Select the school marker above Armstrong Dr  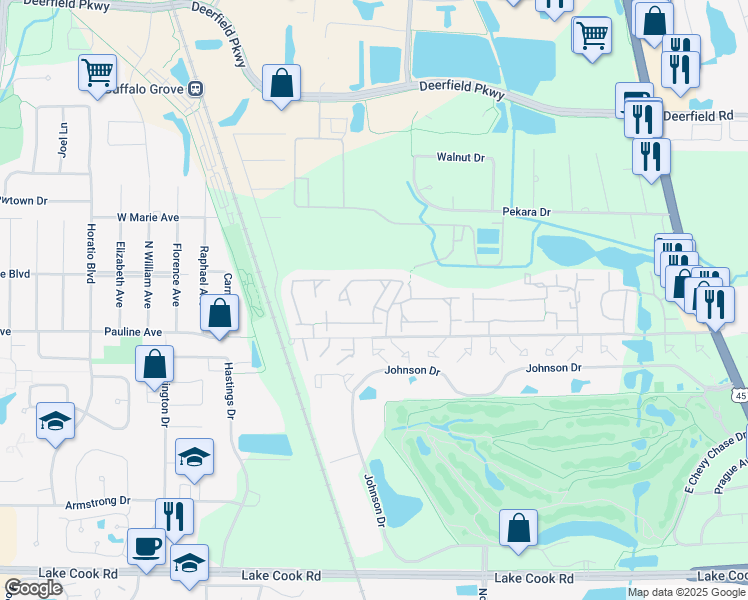tap(194, 457)
